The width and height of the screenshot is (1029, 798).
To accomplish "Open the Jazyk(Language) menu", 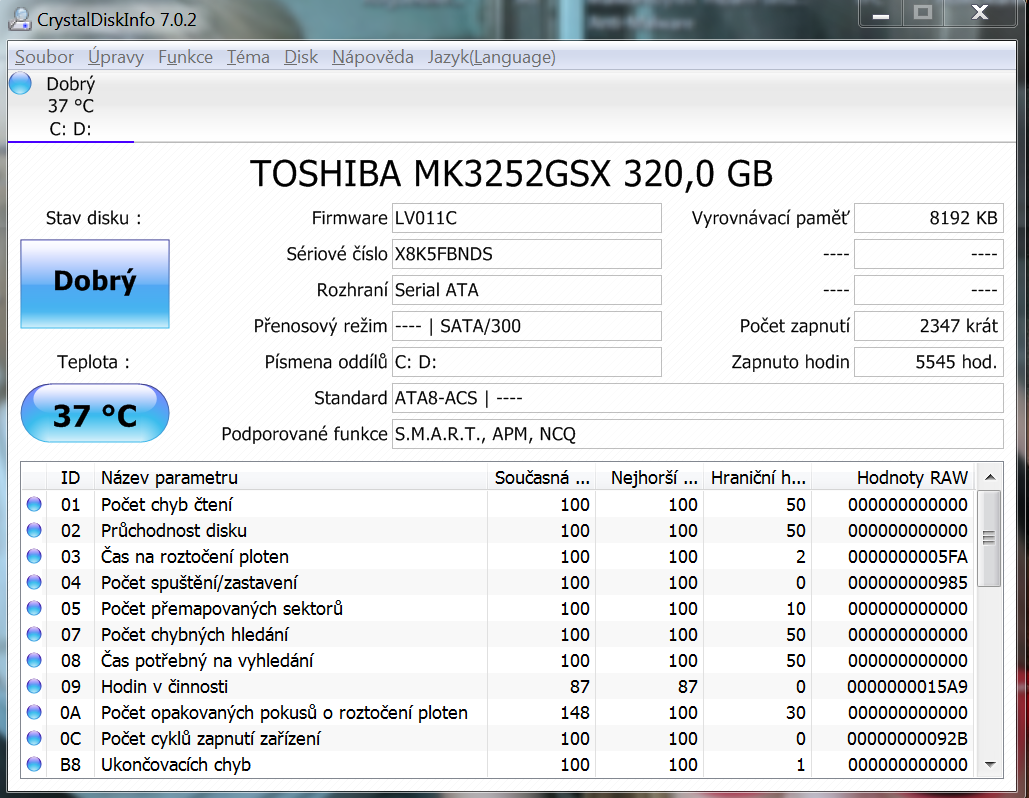I will [492, 57].
